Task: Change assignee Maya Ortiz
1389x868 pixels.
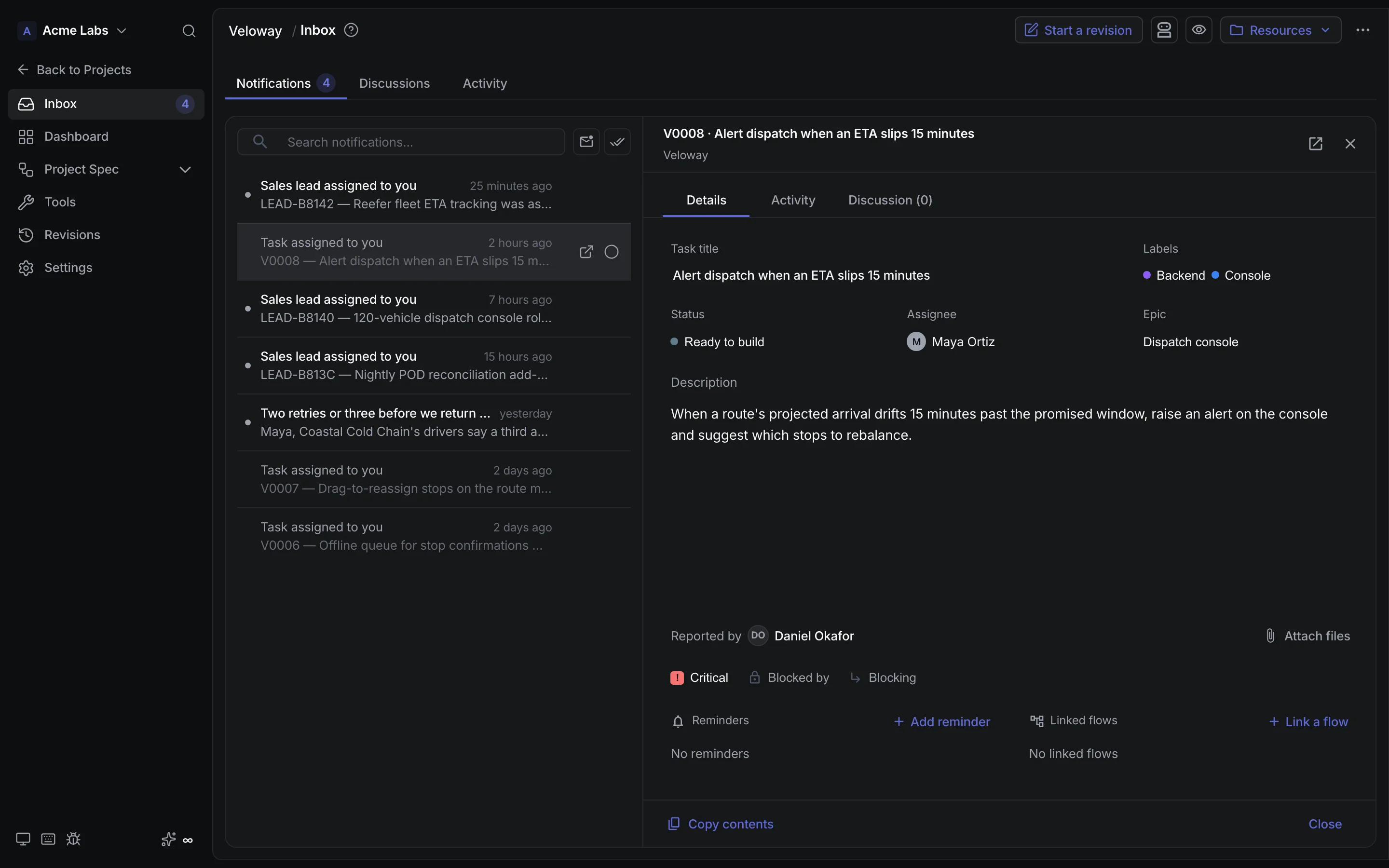Action: [951, 342]
